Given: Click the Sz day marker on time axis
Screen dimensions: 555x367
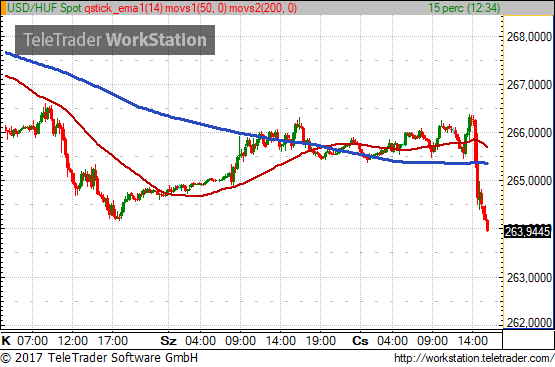Looking at the screenshot, I should pos(168,341).
